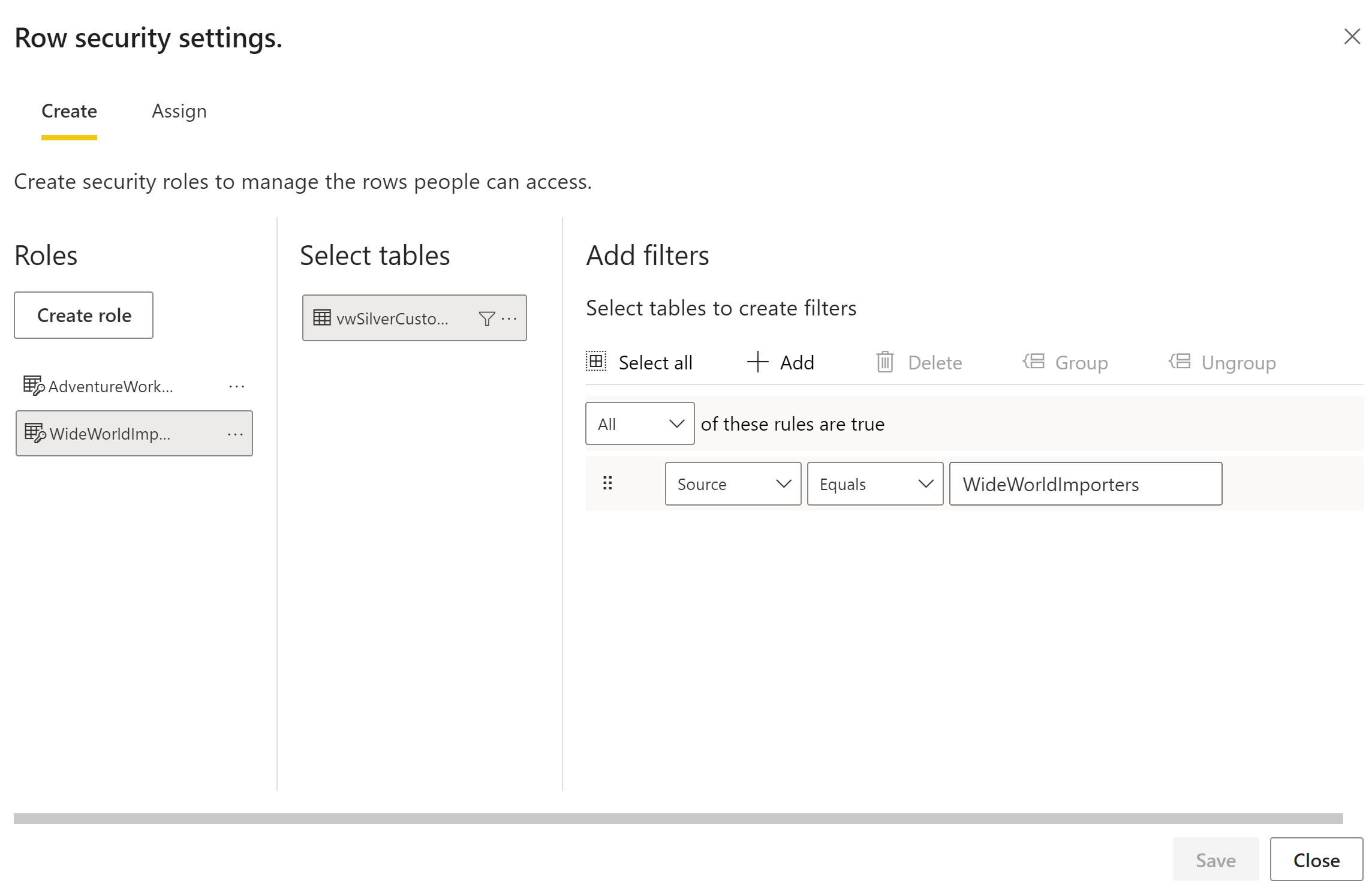The height and width of the screenshot is (890, 1372).
Task: Select the Create tab
Action: (69, 112)
